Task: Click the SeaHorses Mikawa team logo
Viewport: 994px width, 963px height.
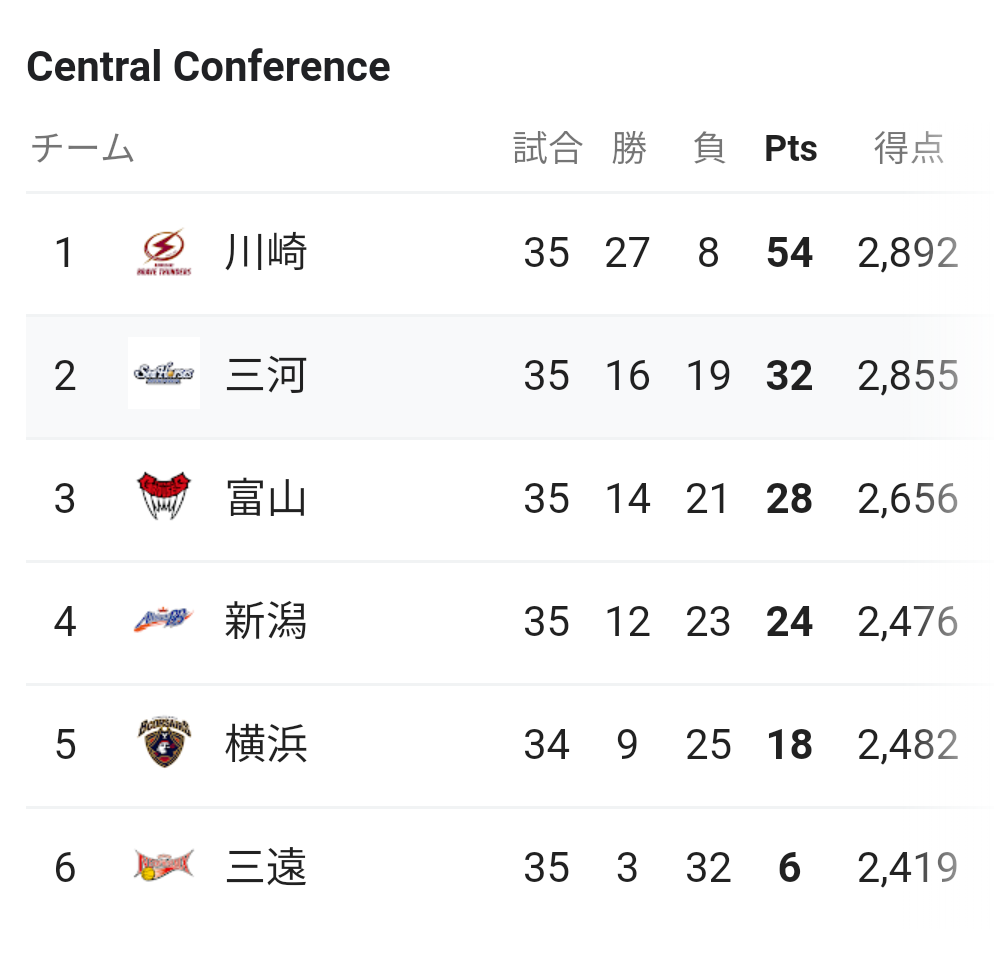Action: tap(164, 373)
